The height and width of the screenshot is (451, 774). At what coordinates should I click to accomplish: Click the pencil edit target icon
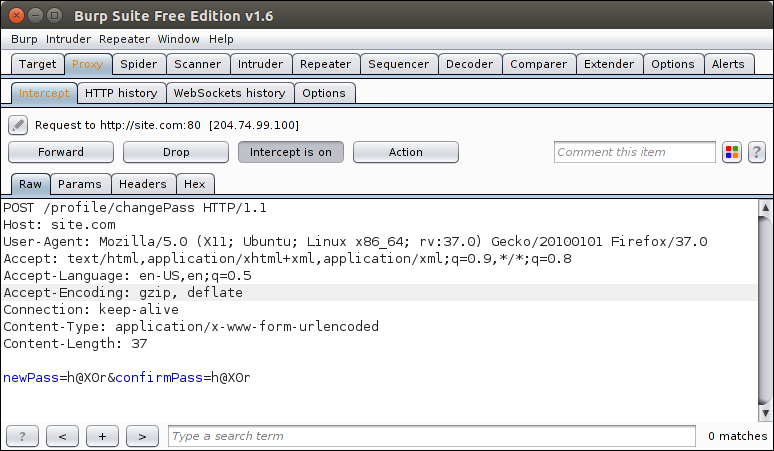[18, 125]
